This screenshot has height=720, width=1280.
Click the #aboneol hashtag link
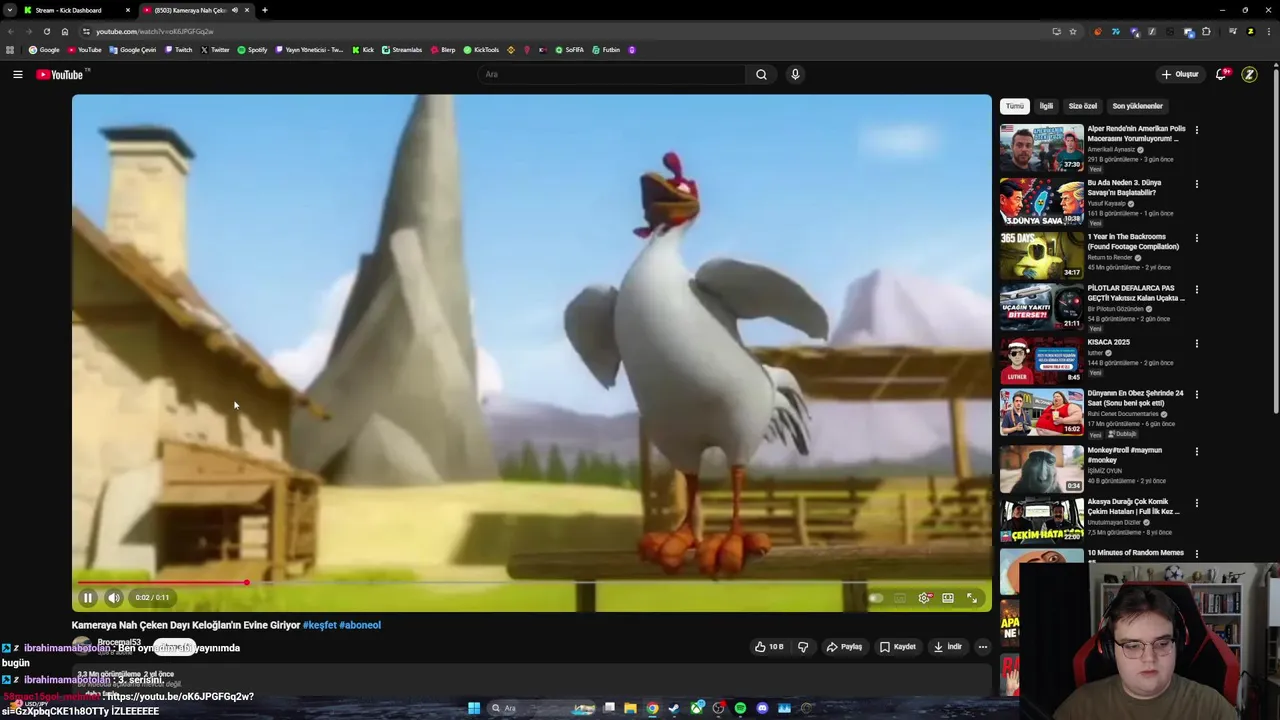360,625
